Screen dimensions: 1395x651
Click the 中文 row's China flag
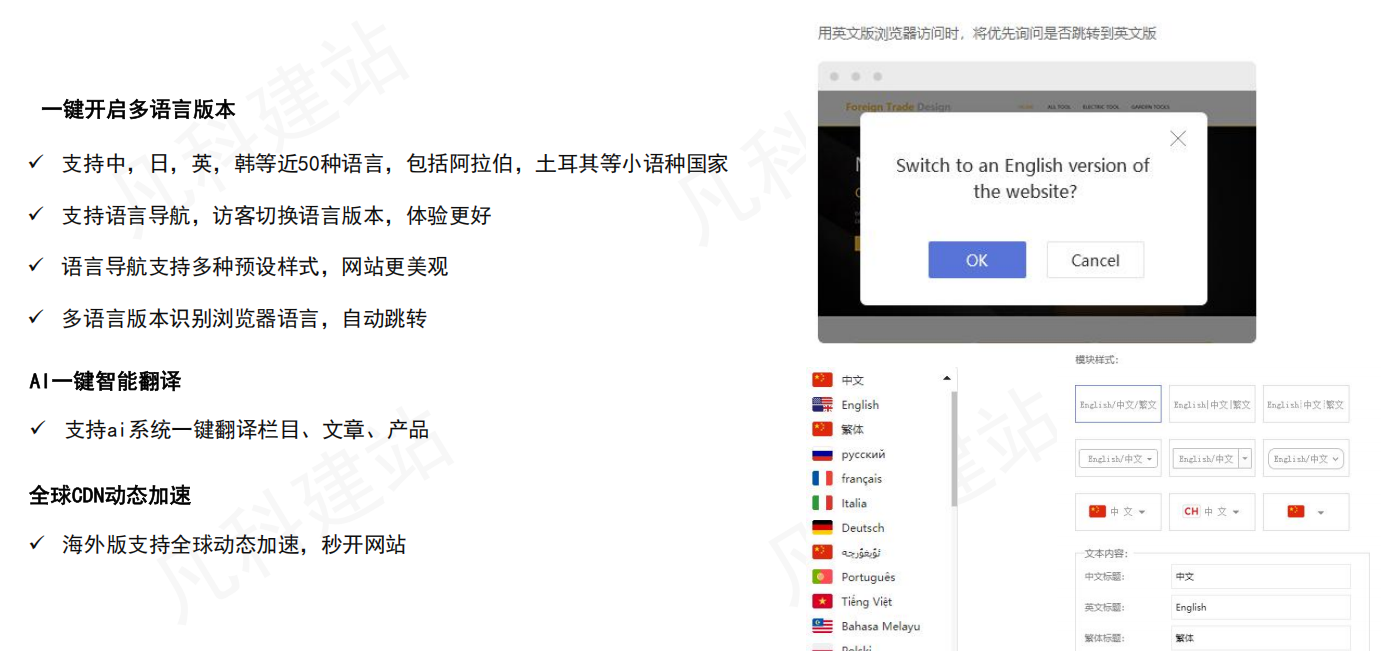(822, 380)
